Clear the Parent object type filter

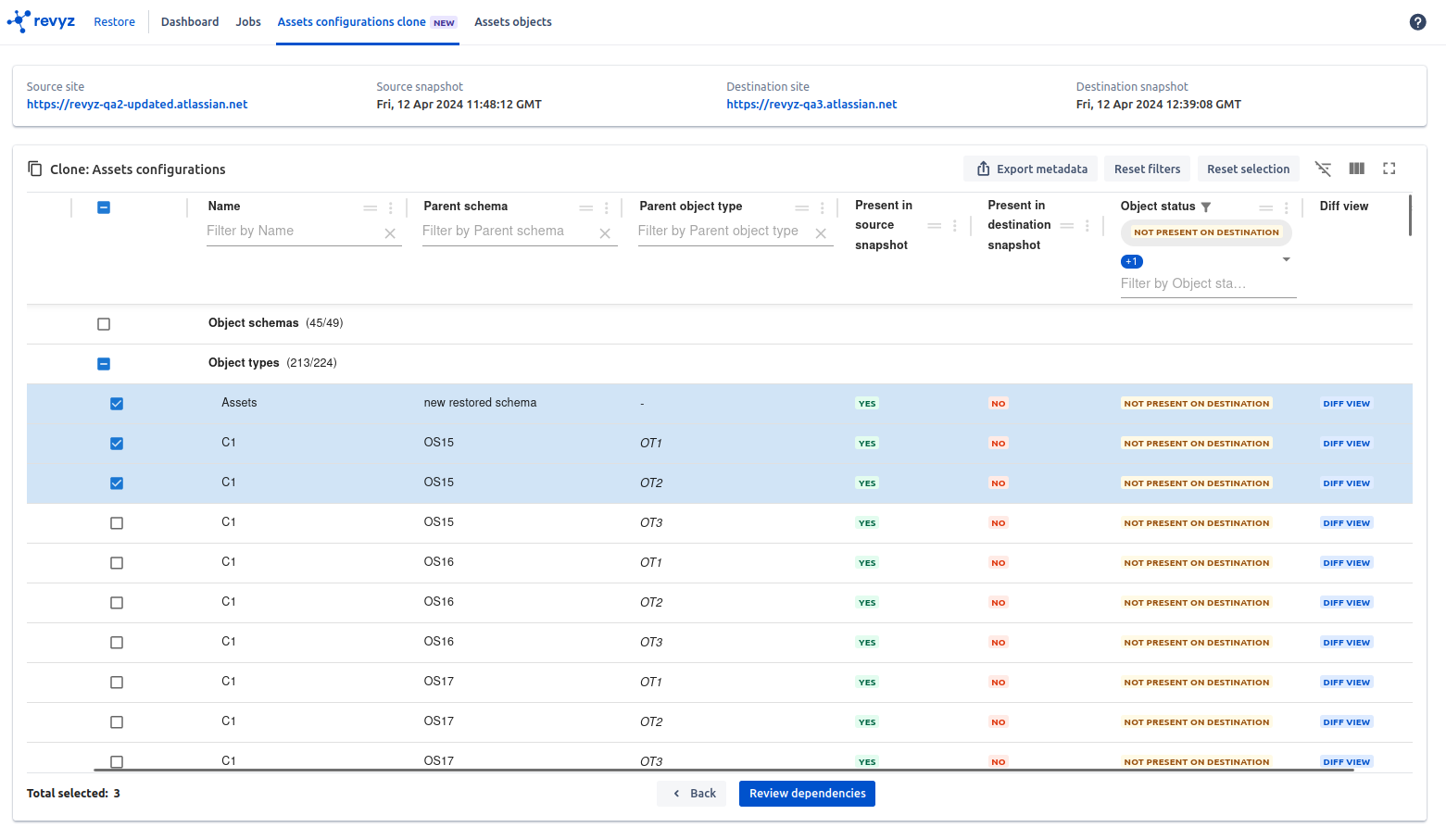821,233
